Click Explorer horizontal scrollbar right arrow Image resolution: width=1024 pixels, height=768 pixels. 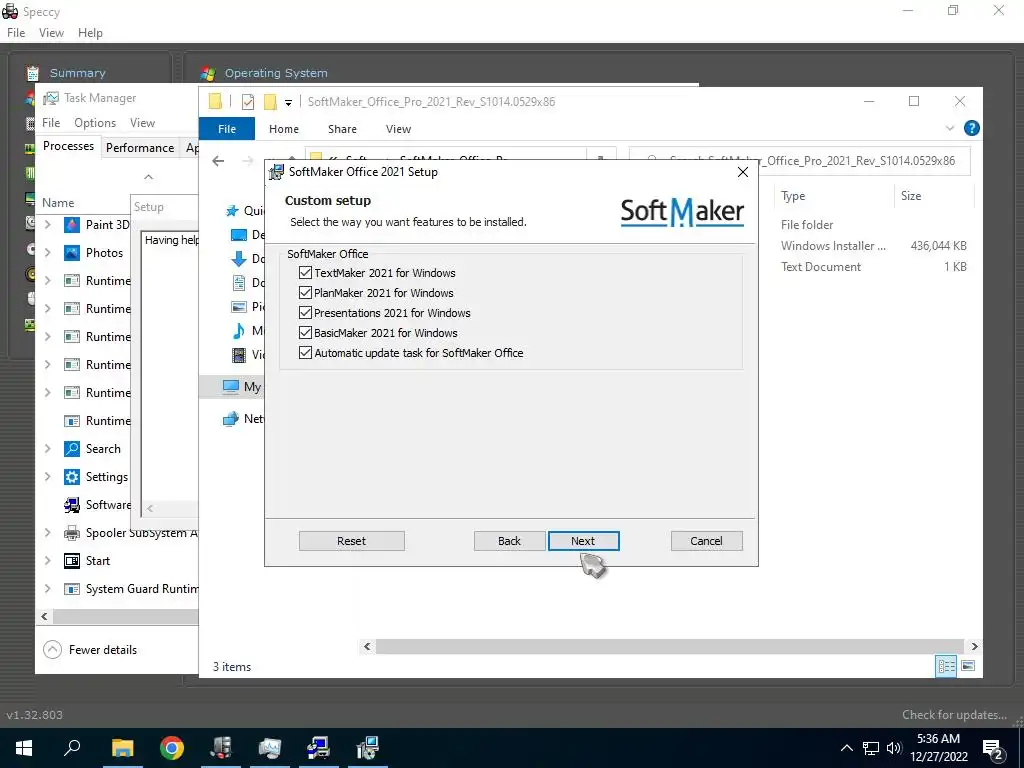click(x=974, y=646)
